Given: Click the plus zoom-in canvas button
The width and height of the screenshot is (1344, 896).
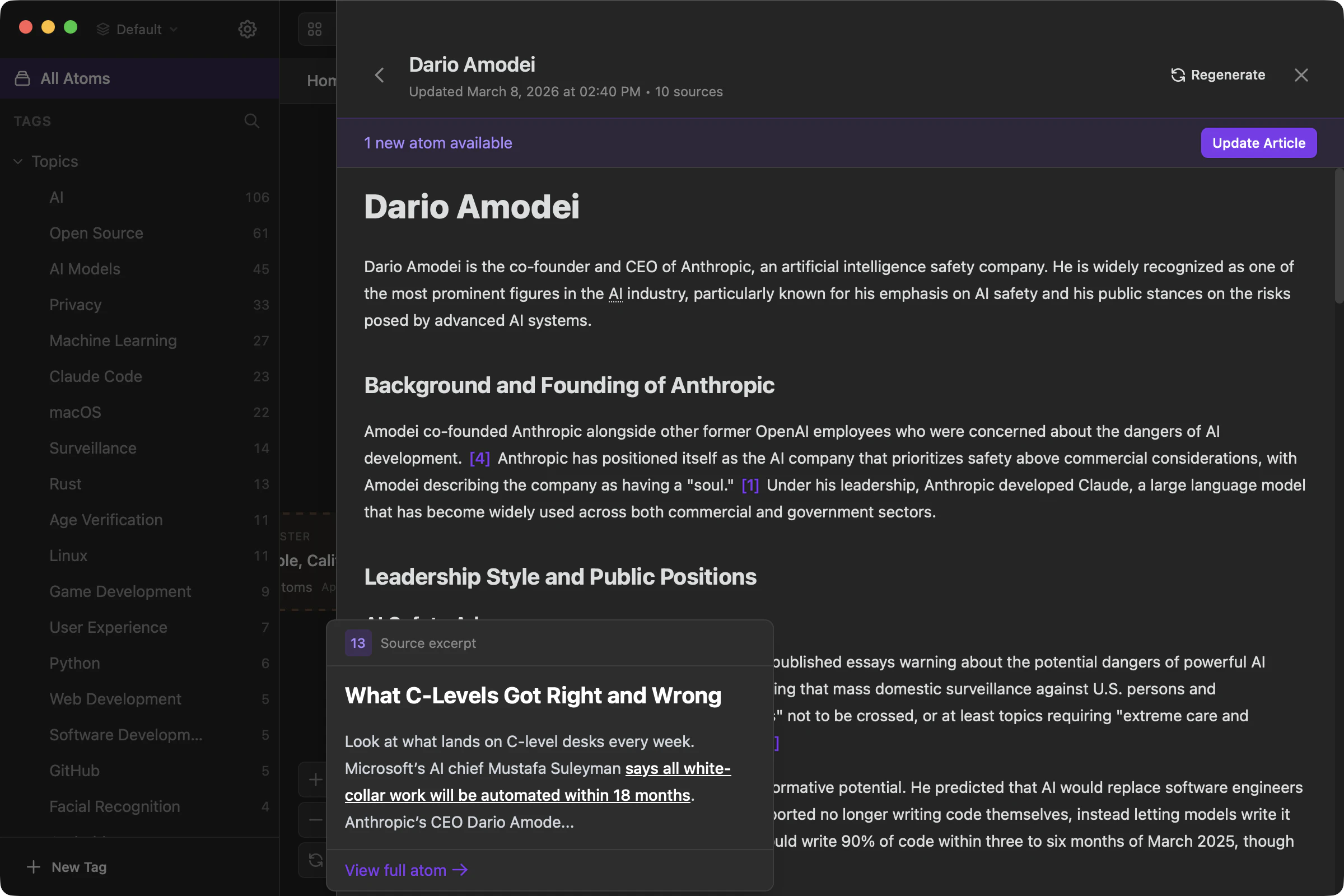Looking at the screenshot, I should click(x=315, y=779).
